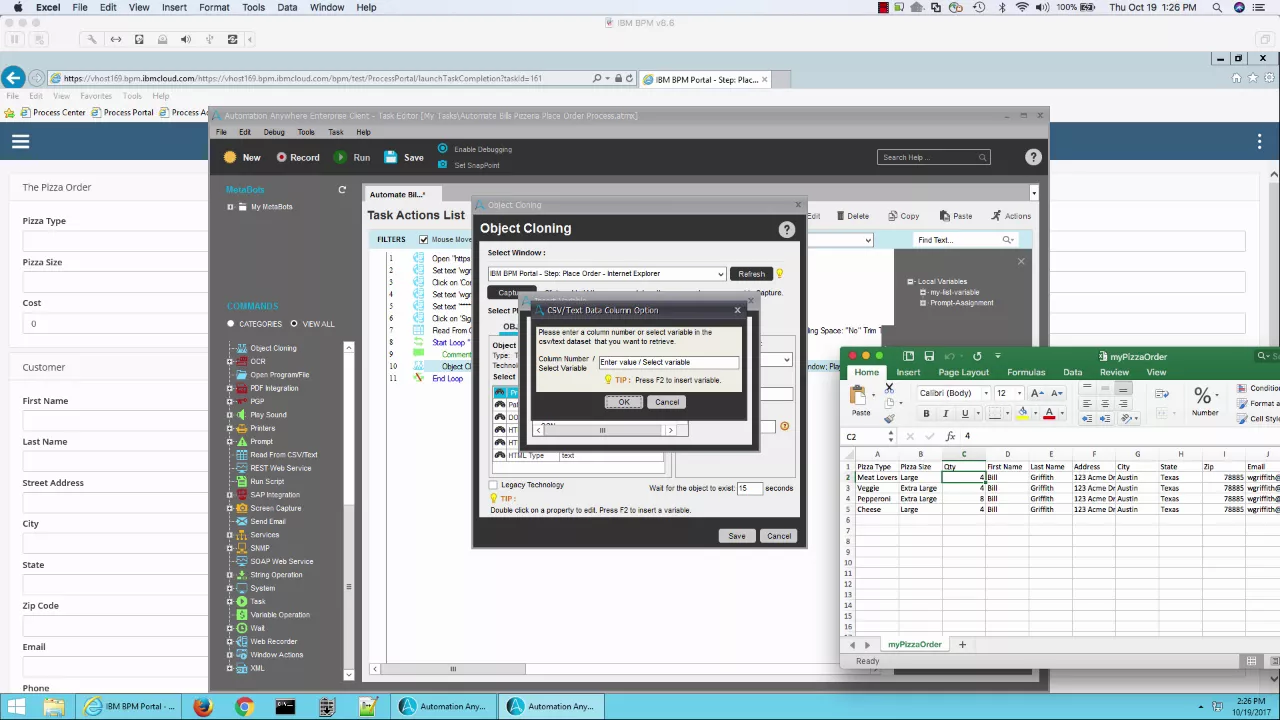The width and height of the screenshot is (1280, 720).
Task: Expand the My MetaBots tree node
Action: 230,207
